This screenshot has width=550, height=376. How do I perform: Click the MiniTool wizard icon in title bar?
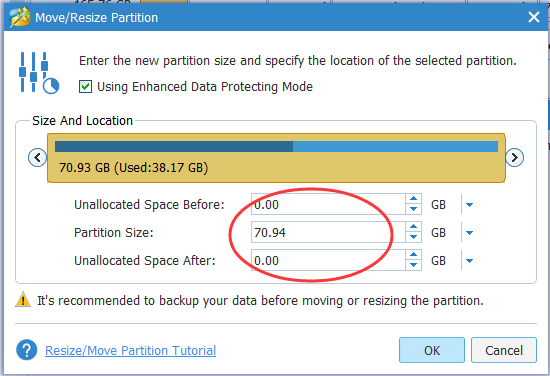pyautogui.click(x=20, y=17)
